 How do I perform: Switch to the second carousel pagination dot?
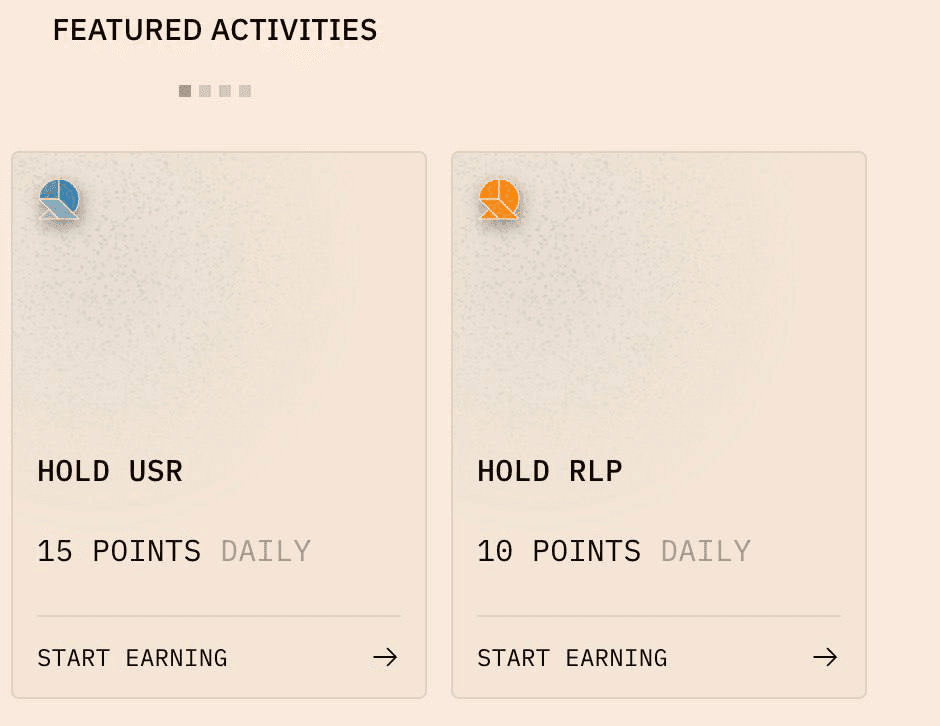205,91
